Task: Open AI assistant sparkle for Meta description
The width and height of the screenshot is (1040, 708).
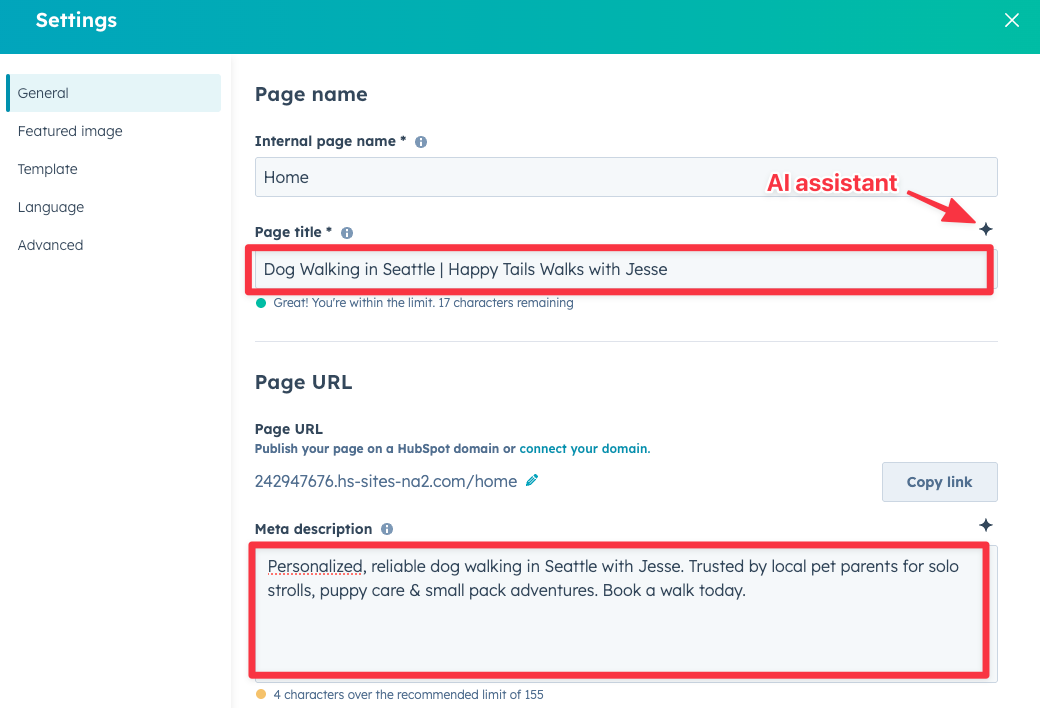Action: (986, 524)
